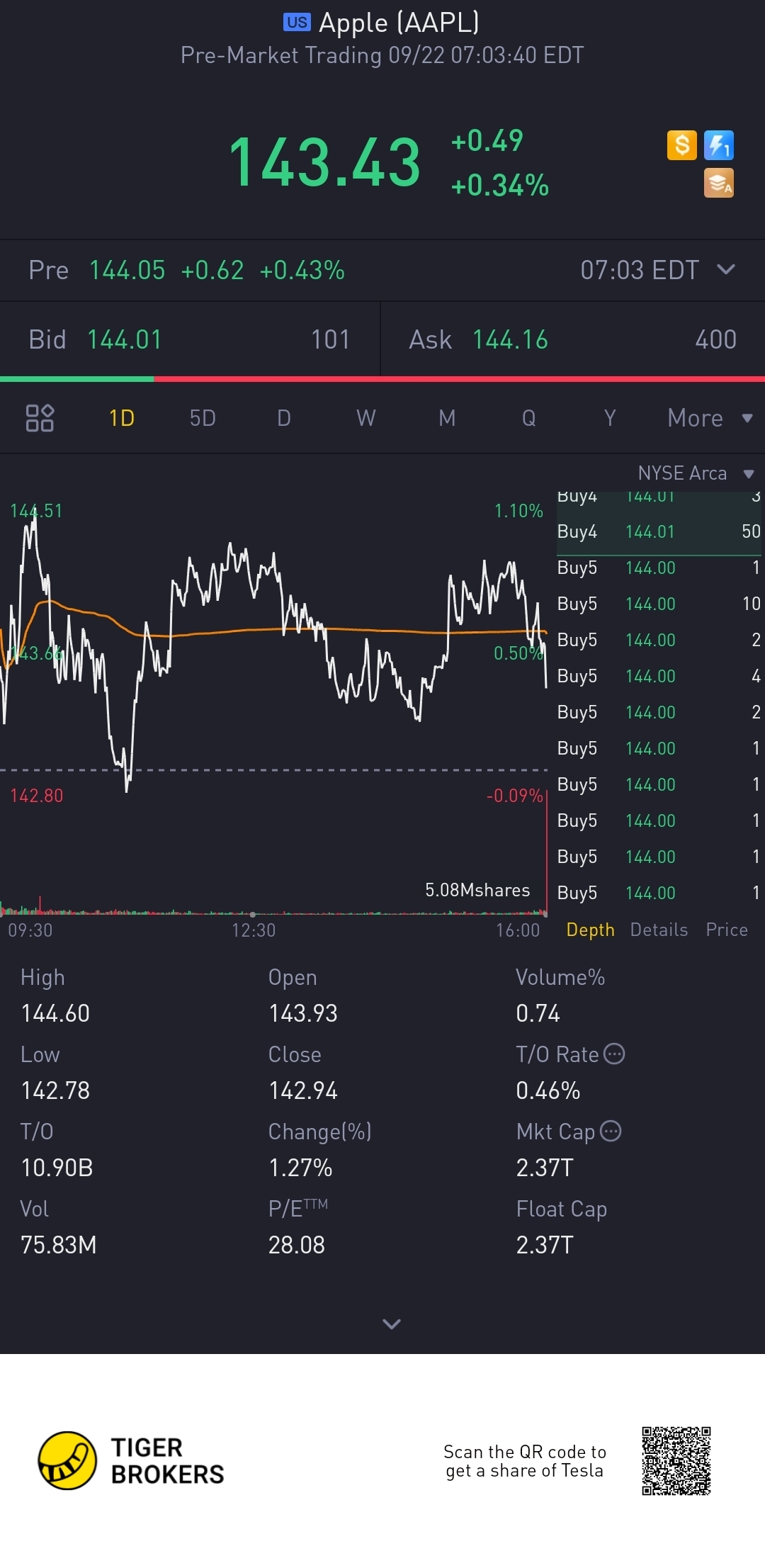Tap the 143.43 last price

pos(325,163)
